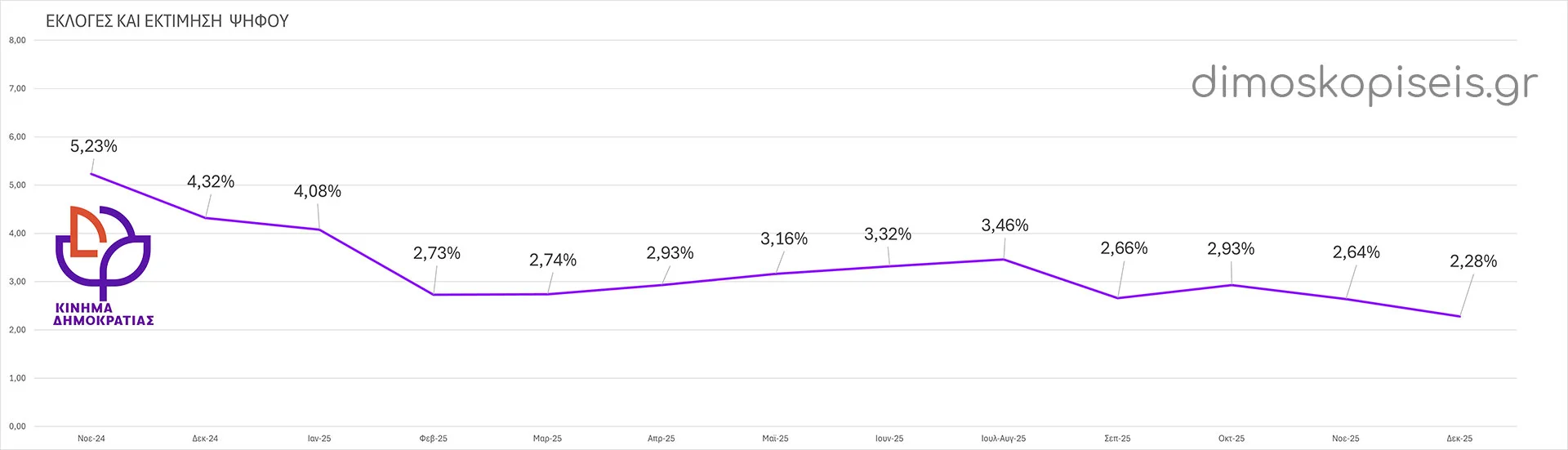The width and height of the screenshot is (1568, 450).
Task: Click the 8,00 y-axis value
Action: point(17,40)
